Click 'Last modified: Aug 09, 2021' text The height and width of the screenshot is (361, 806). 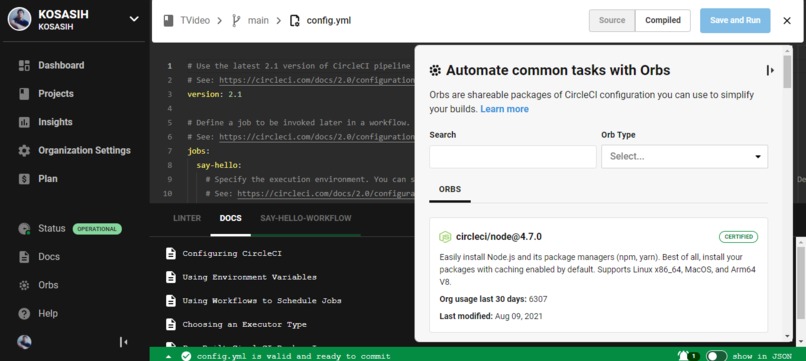pos(490,316)
